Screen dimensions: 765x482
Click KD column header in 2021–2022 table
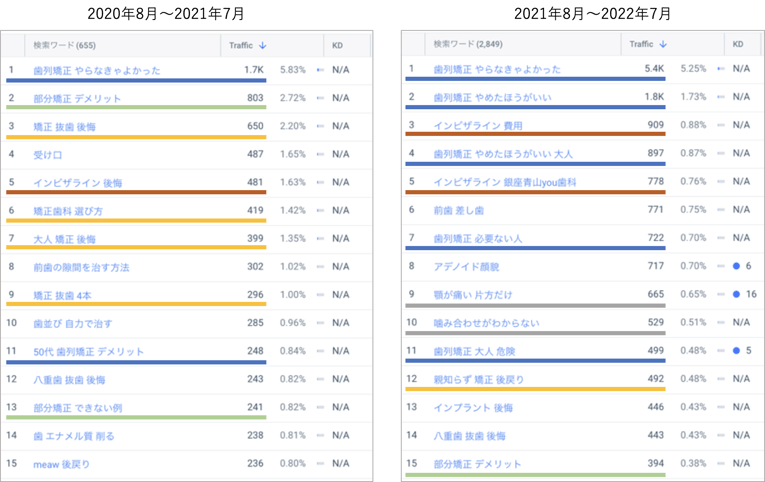pyautogui.click(x=738, y=44)
